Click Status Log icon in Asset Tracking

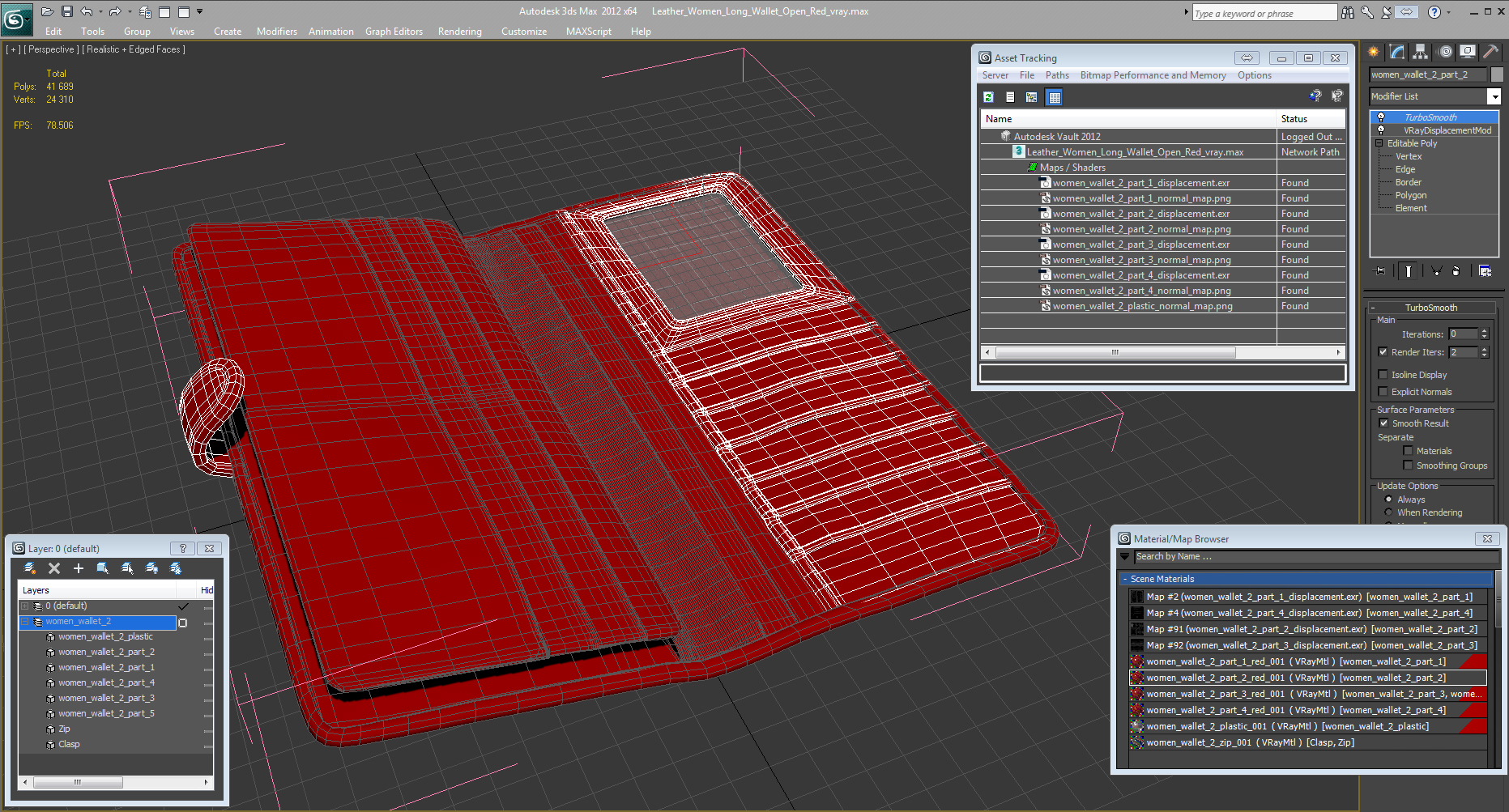[x=1010, y=97]
